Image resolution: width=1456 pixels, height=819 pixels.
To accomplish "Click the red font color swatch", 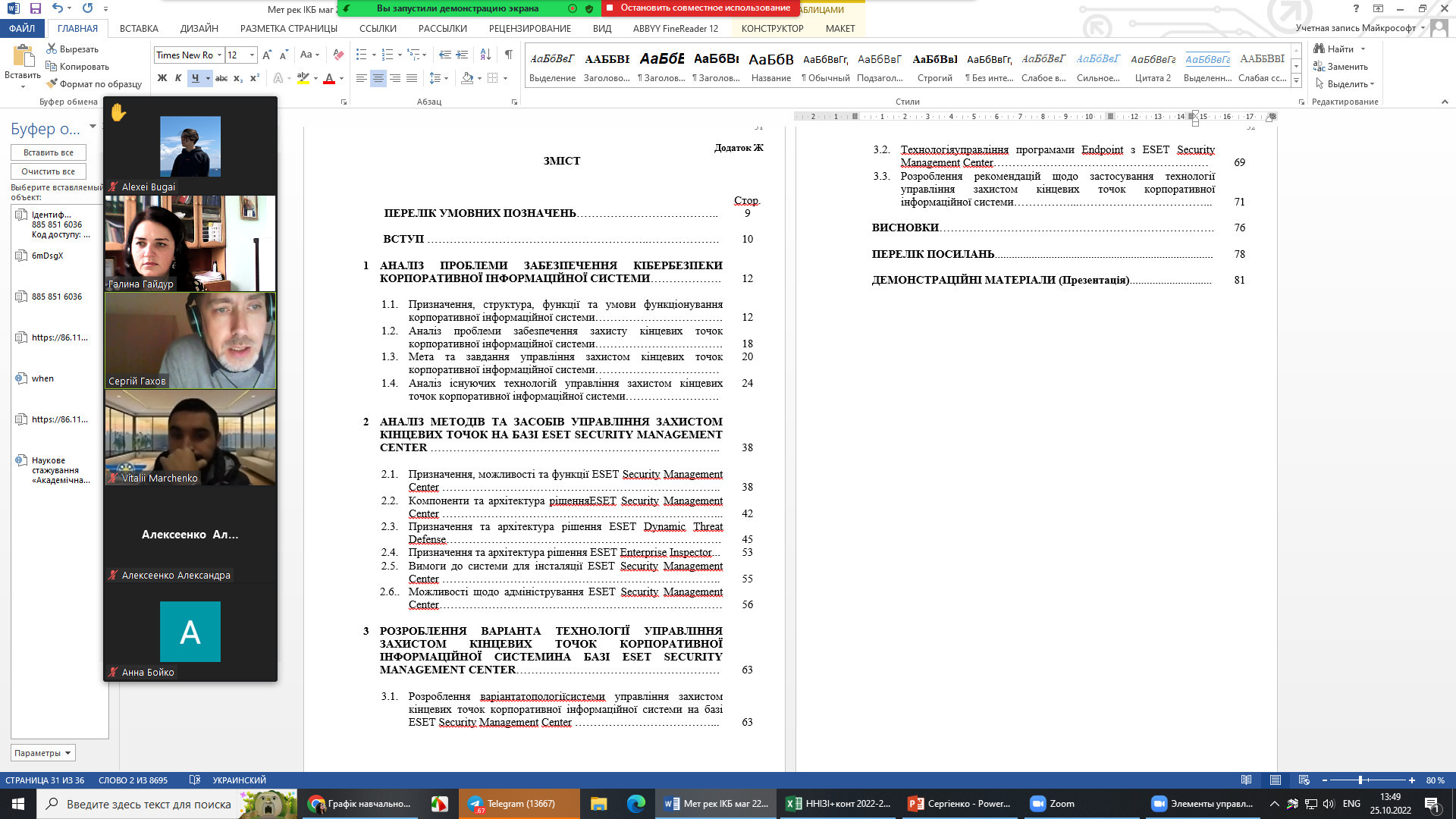I will tap(328, 78).
